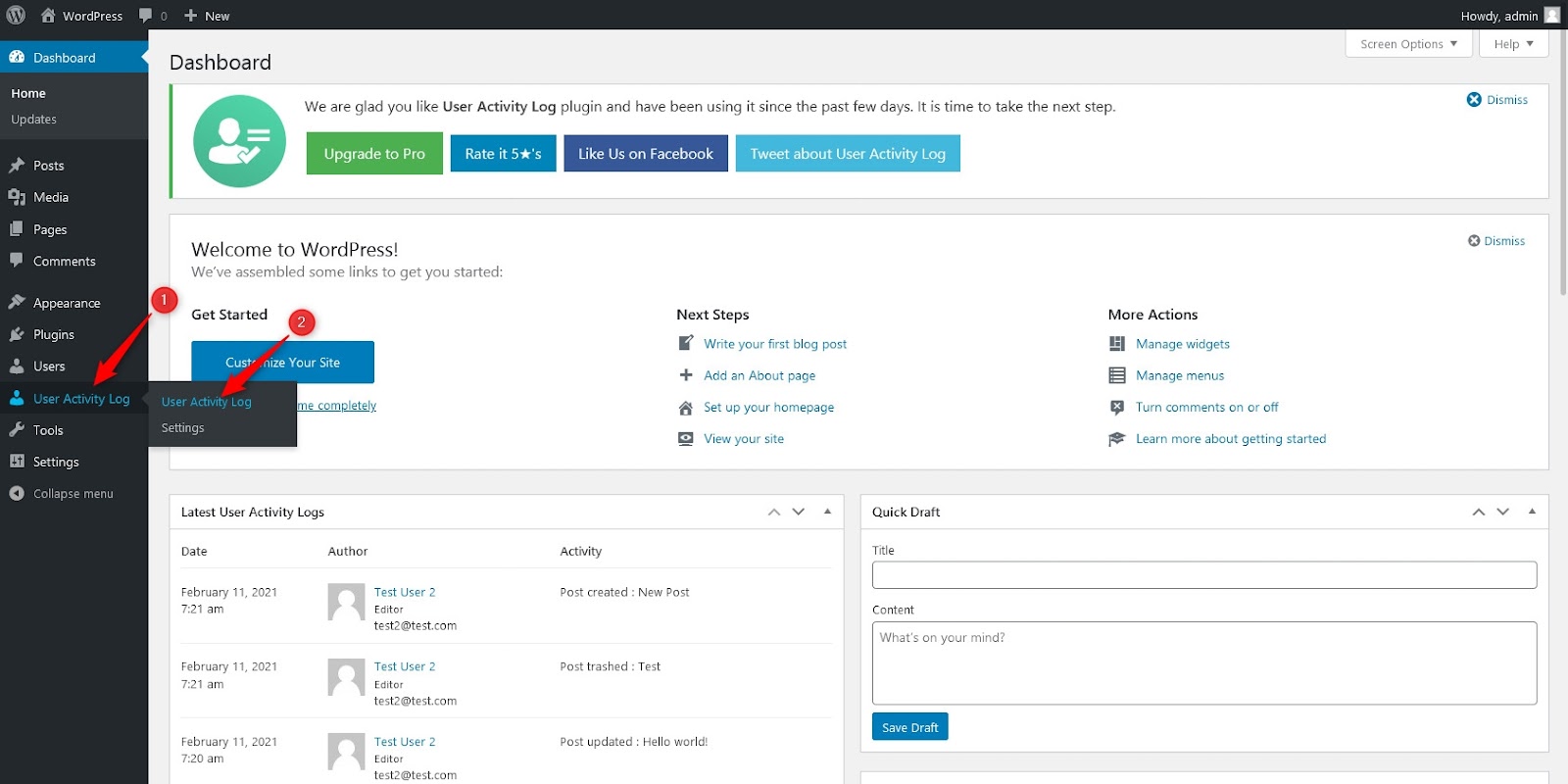
Task: Open Turn comments on or off link
Action: tap(1206, 407)
